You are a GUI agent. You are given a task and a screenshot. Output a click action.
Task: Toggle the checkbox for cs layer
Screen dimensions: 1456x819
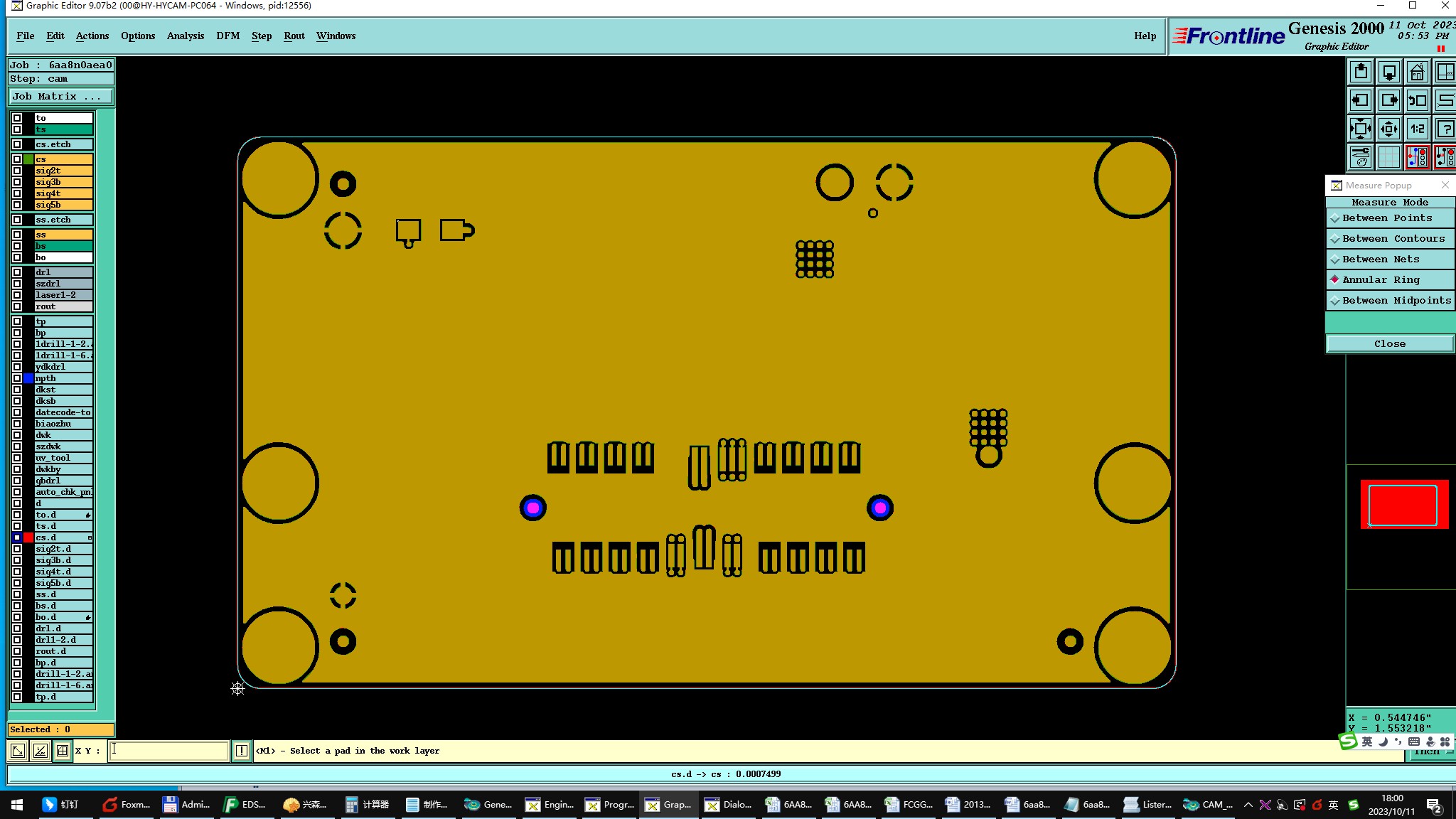[17, 159]
